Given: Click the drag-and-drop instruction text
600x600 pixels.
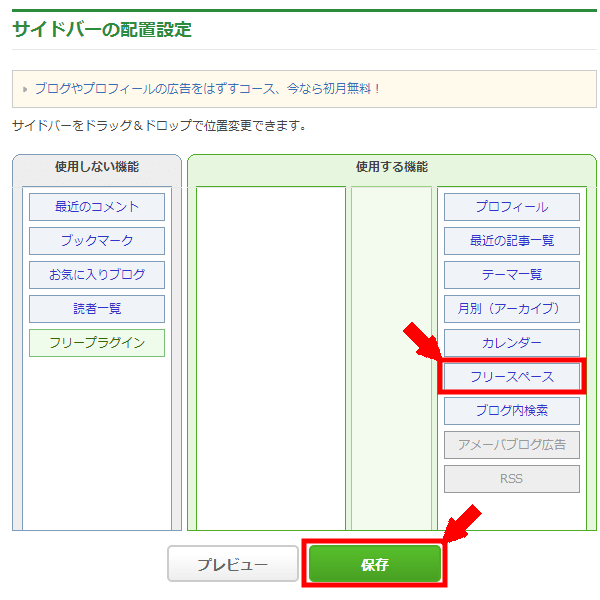Looking at the screenshot, I should point(159,126).
